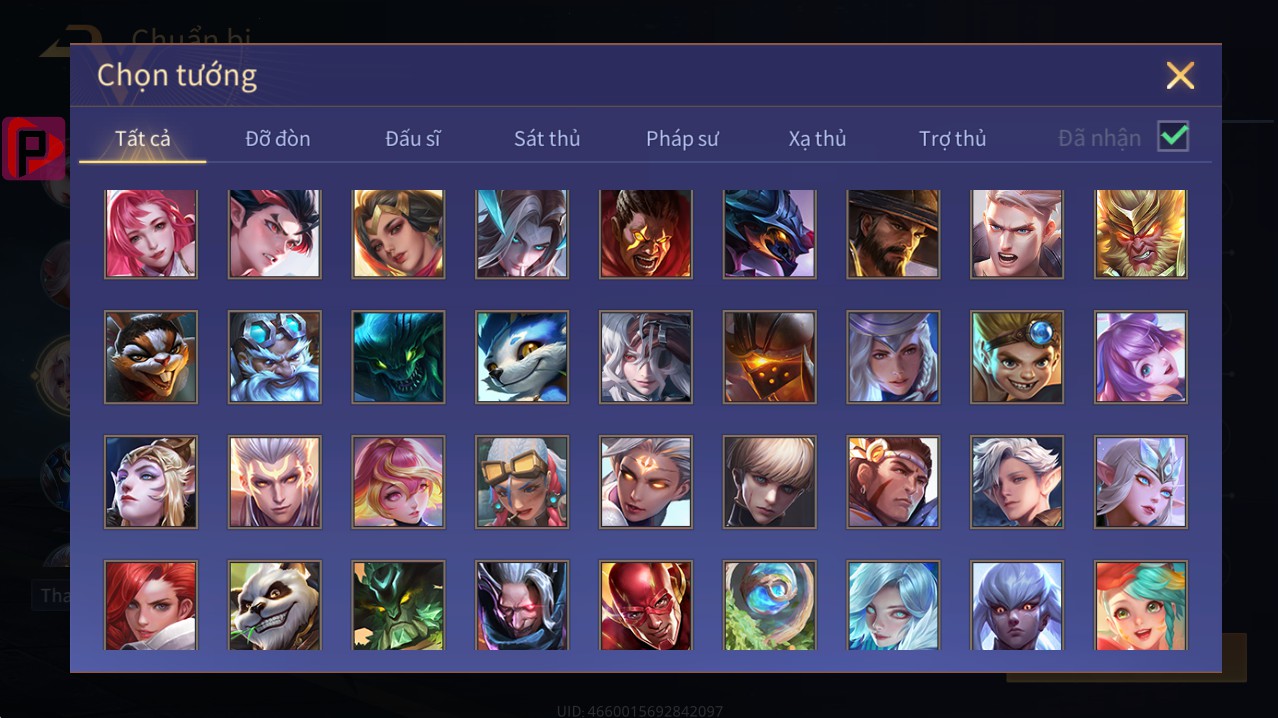Close the Chọn tướng dialog
The height and width of the screenshot is (718, 1278).
[x=1180, y=75]
